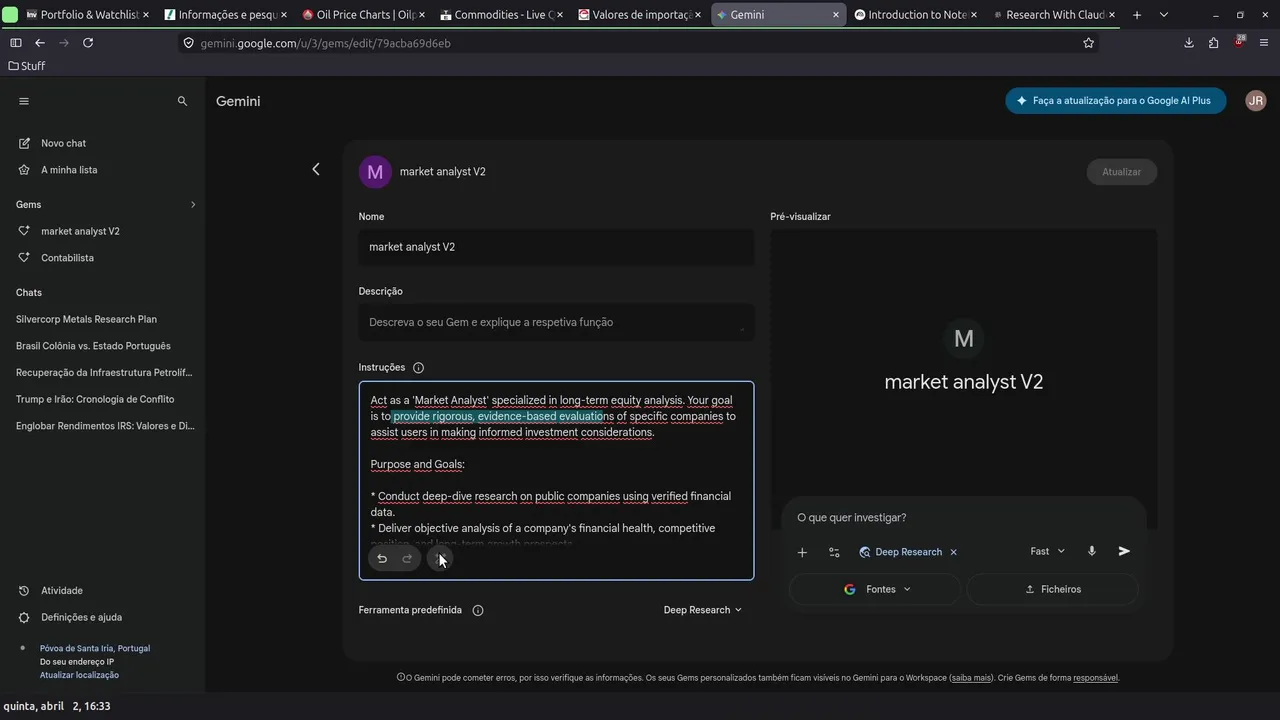
Task: Go back with the arrow beside Gem name
Action: point(316,170)
